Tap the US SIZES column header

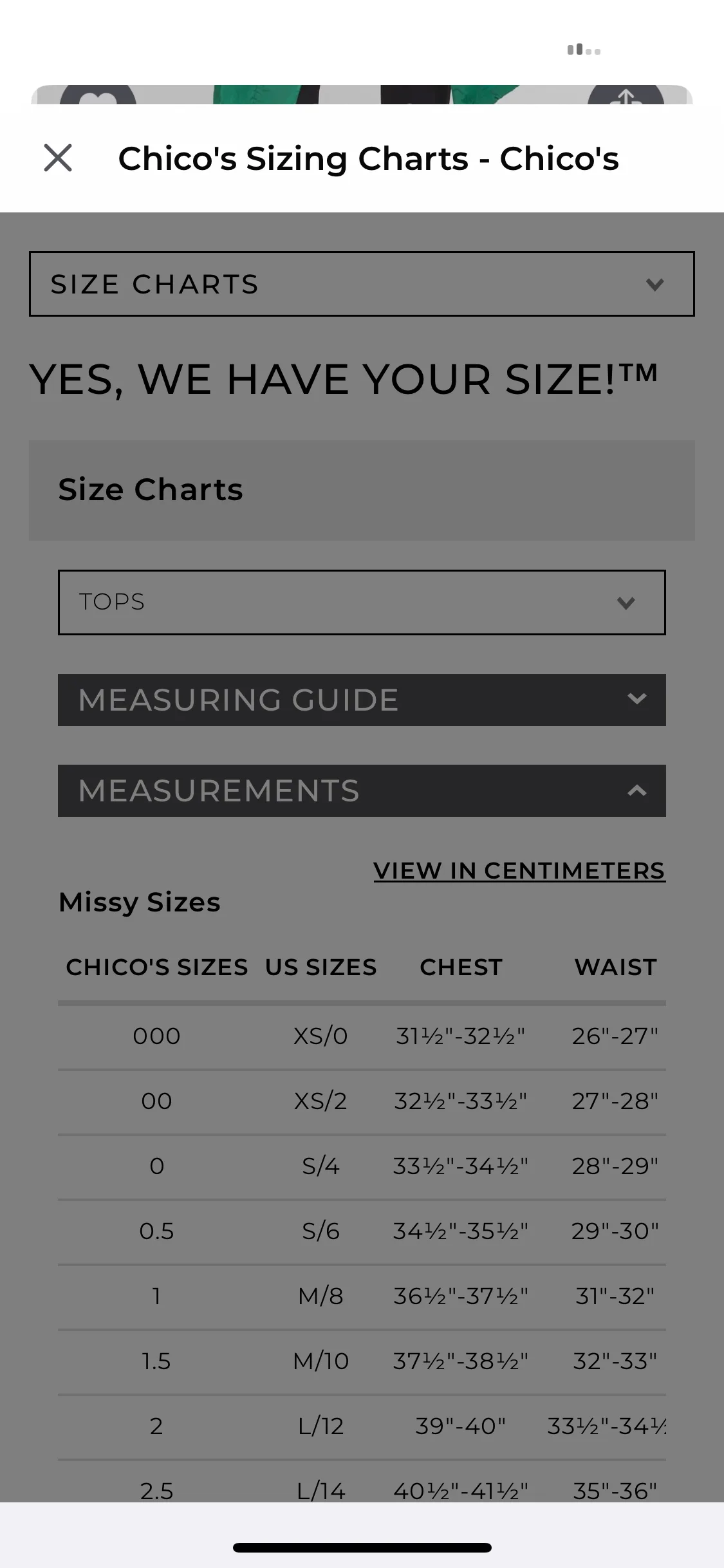(x=320, y=967)
